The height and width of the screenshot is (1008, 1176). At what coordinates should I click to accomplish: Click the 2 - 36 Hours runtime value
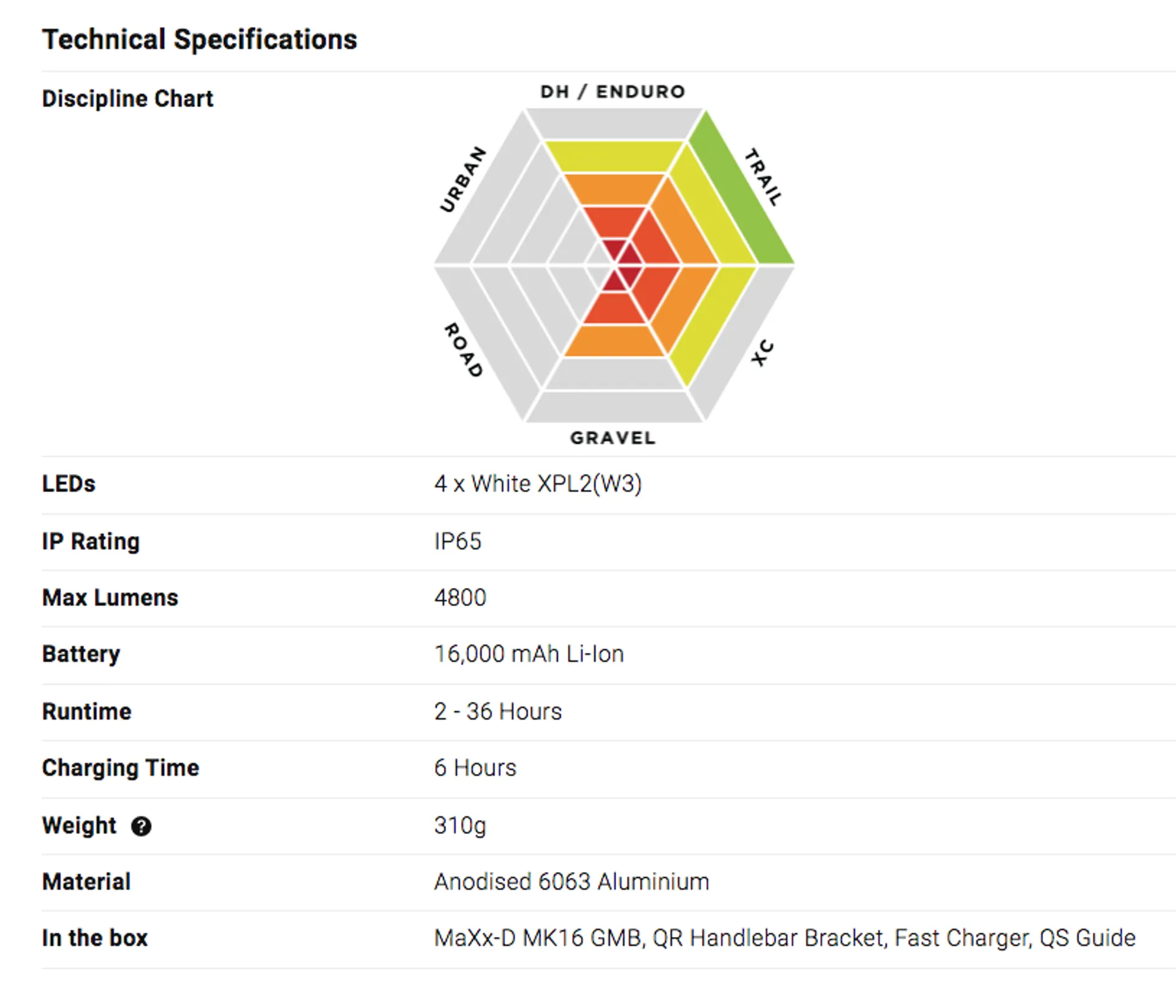point(498,712)
